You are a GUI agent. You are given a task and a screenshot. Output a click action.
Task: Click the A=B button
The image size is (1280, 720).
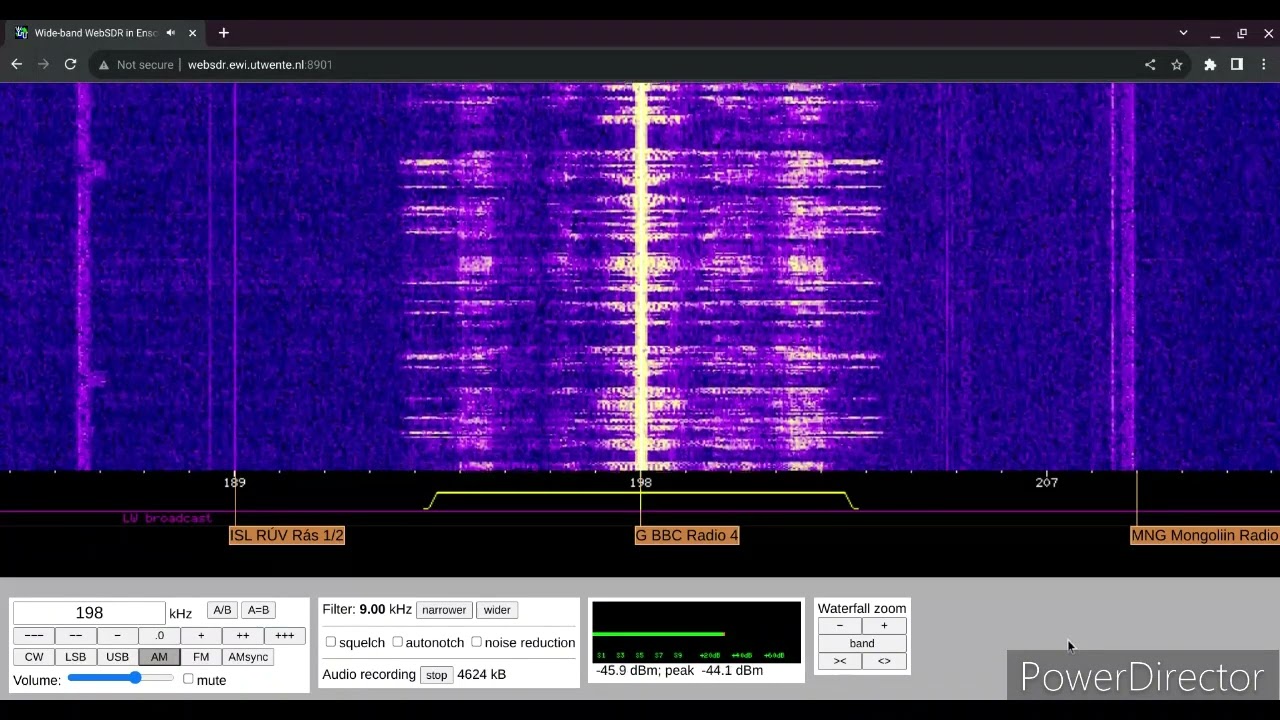pyautogui.click(x=258, y=610)
